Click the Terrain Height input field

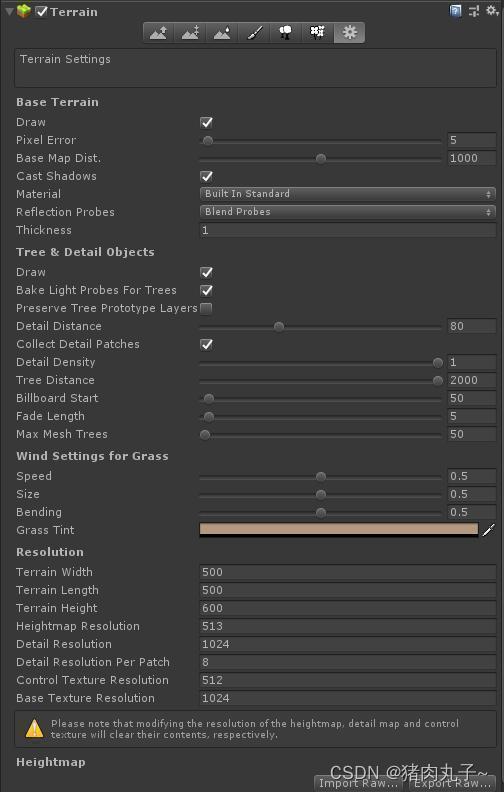(x=348, y=608)
